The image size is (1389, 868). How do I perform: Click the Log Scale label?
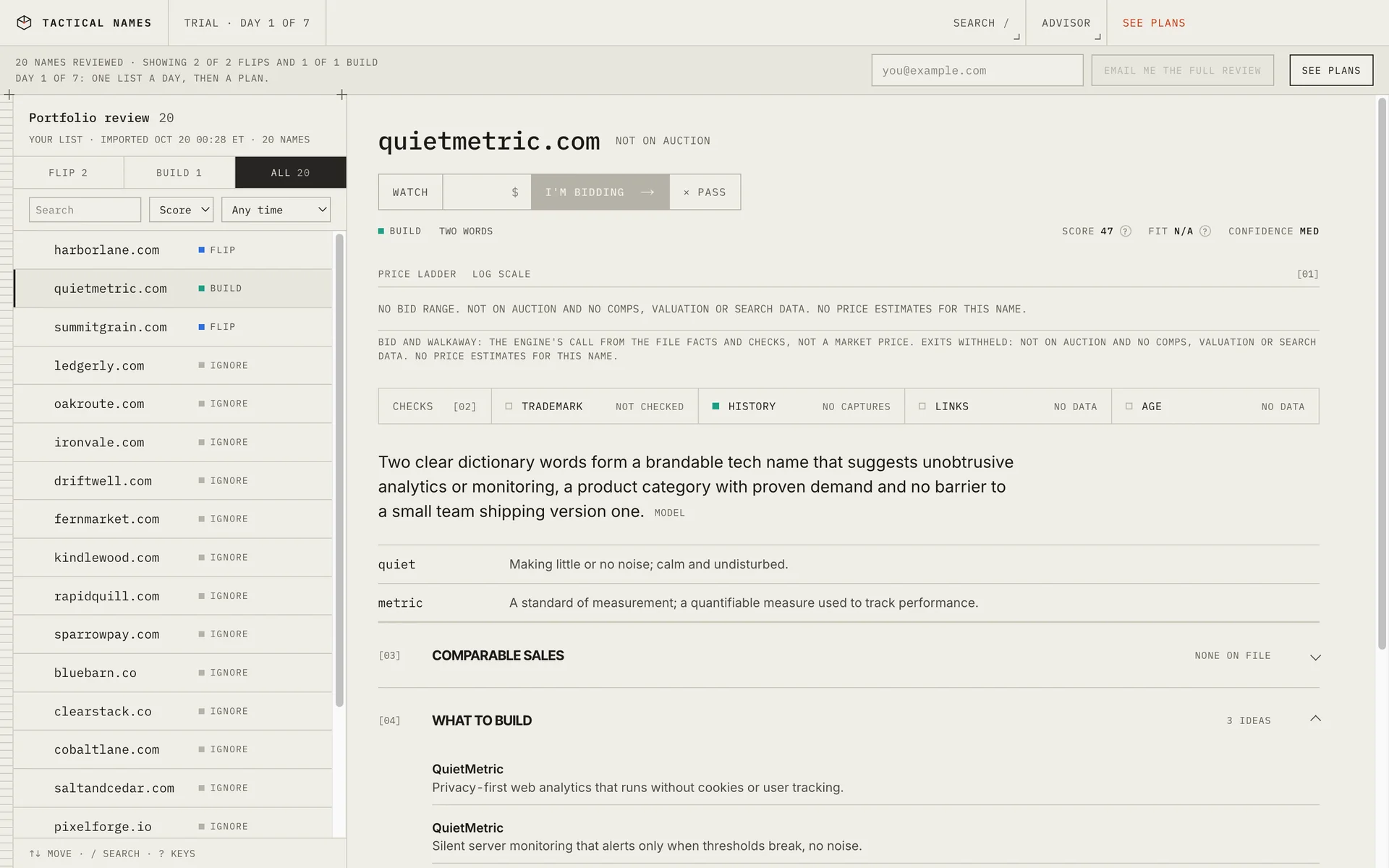(501, 274)
